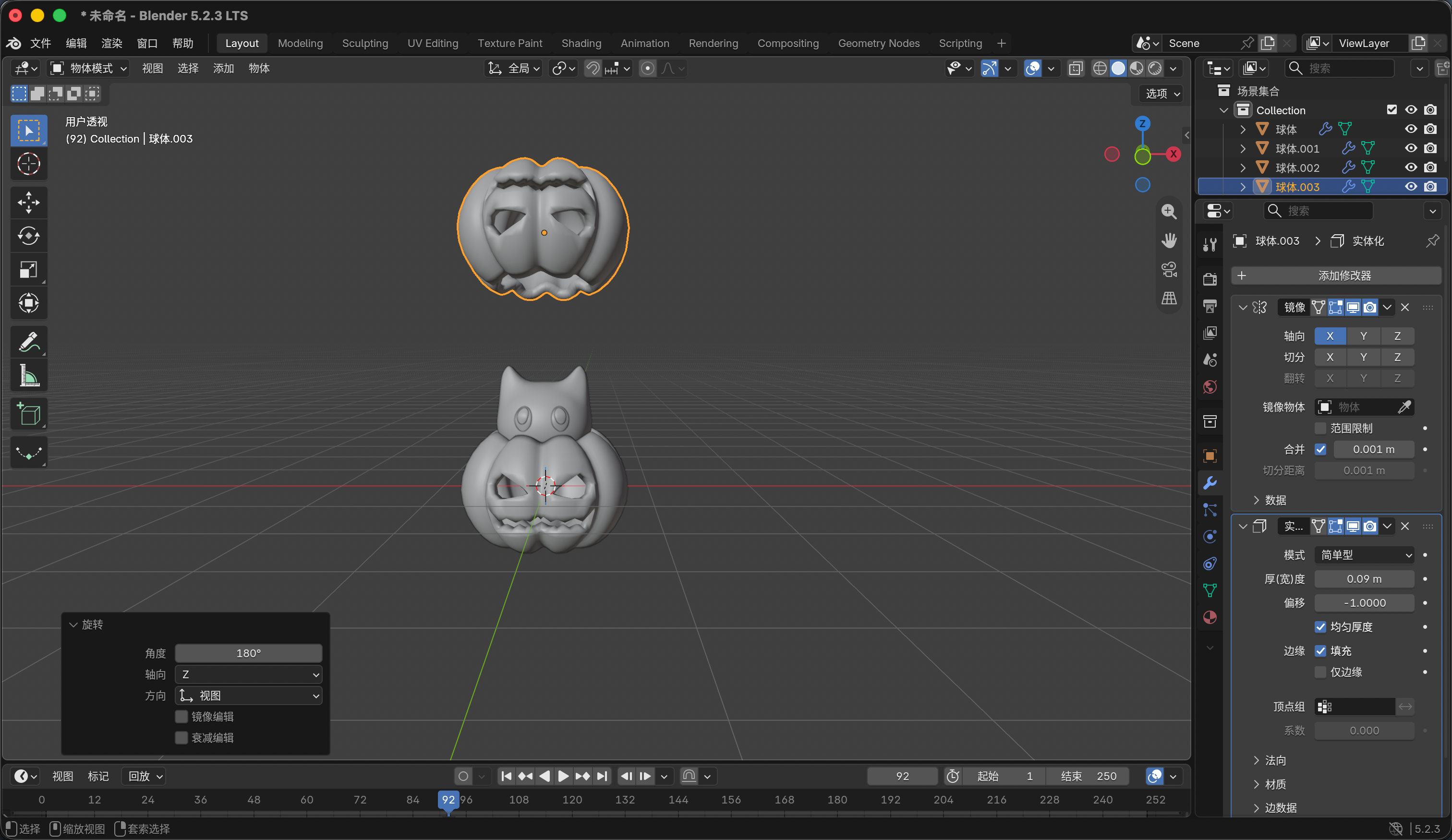Image resolution: width=1452 pixels, height=840 pixels.
Task: Toggle 均匀厚度 checkbox
Action: click(x=1320, y=627)
